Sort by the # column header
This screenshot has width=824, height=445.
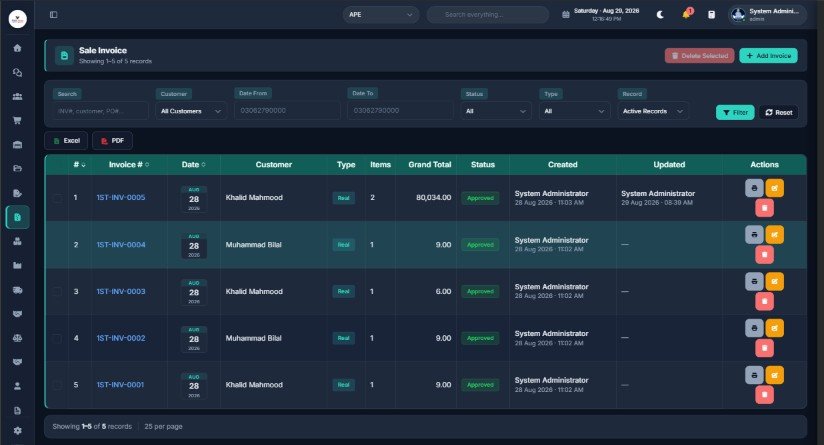coord(79,164)
